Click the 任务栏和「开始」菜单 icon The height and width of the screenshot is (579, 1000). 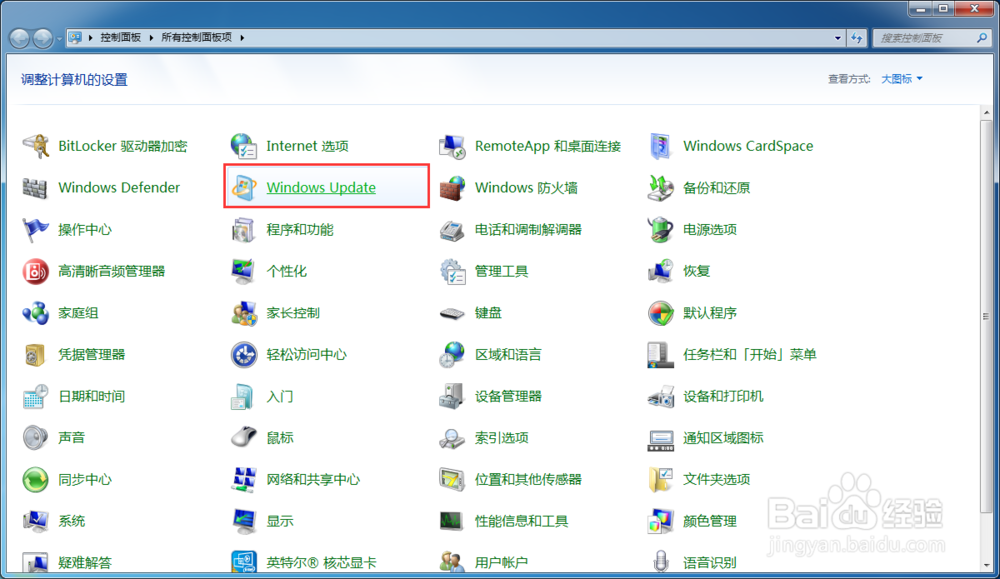[661, 355]
